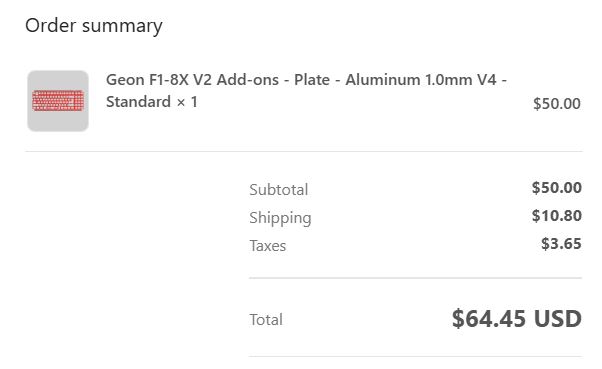Click the Shipping label
The image size is (602, 369).
(280, 218)
